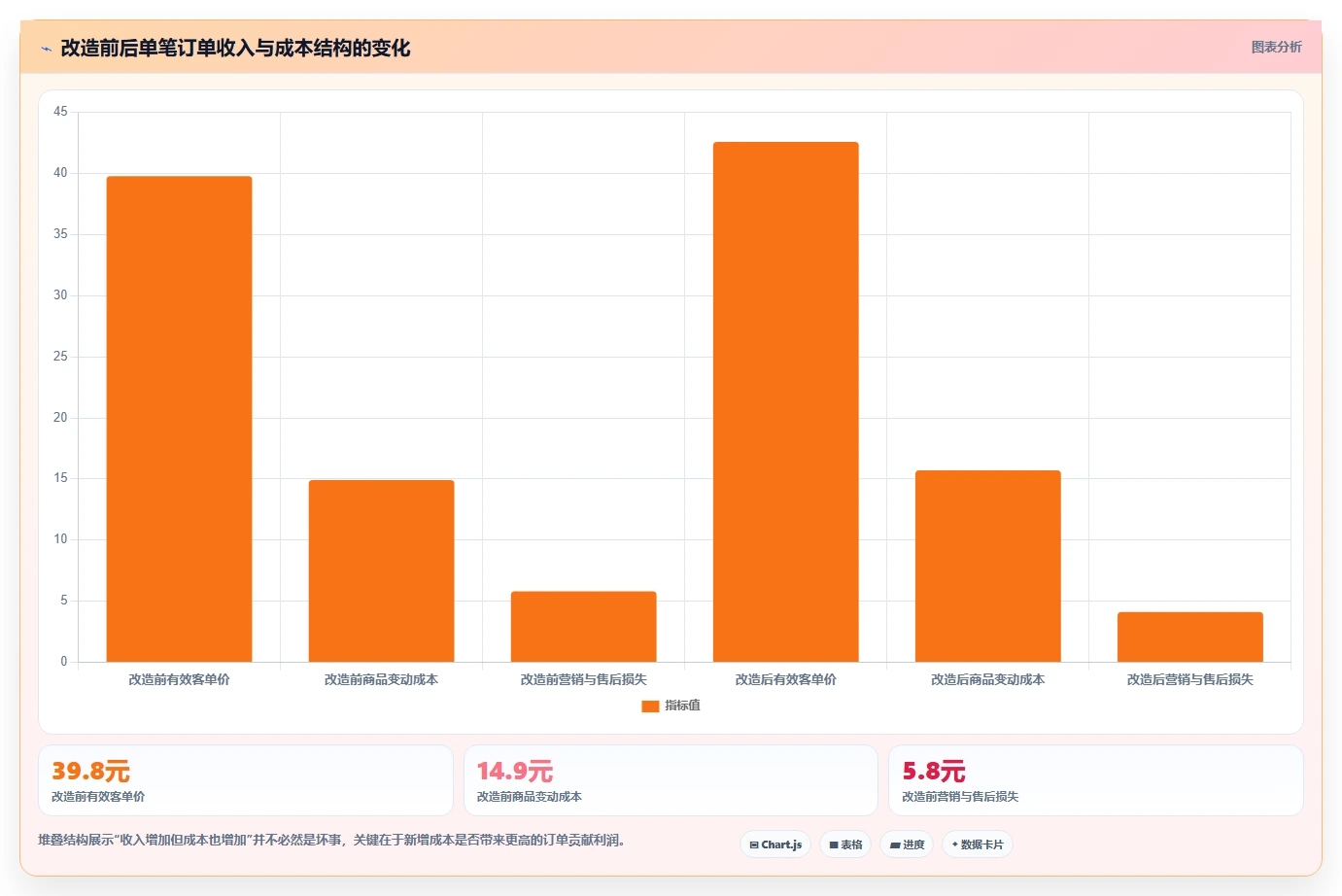Select the 改造后有效客单价 bar
This screenshot has height=896, width=1342.
click(785, 402)
